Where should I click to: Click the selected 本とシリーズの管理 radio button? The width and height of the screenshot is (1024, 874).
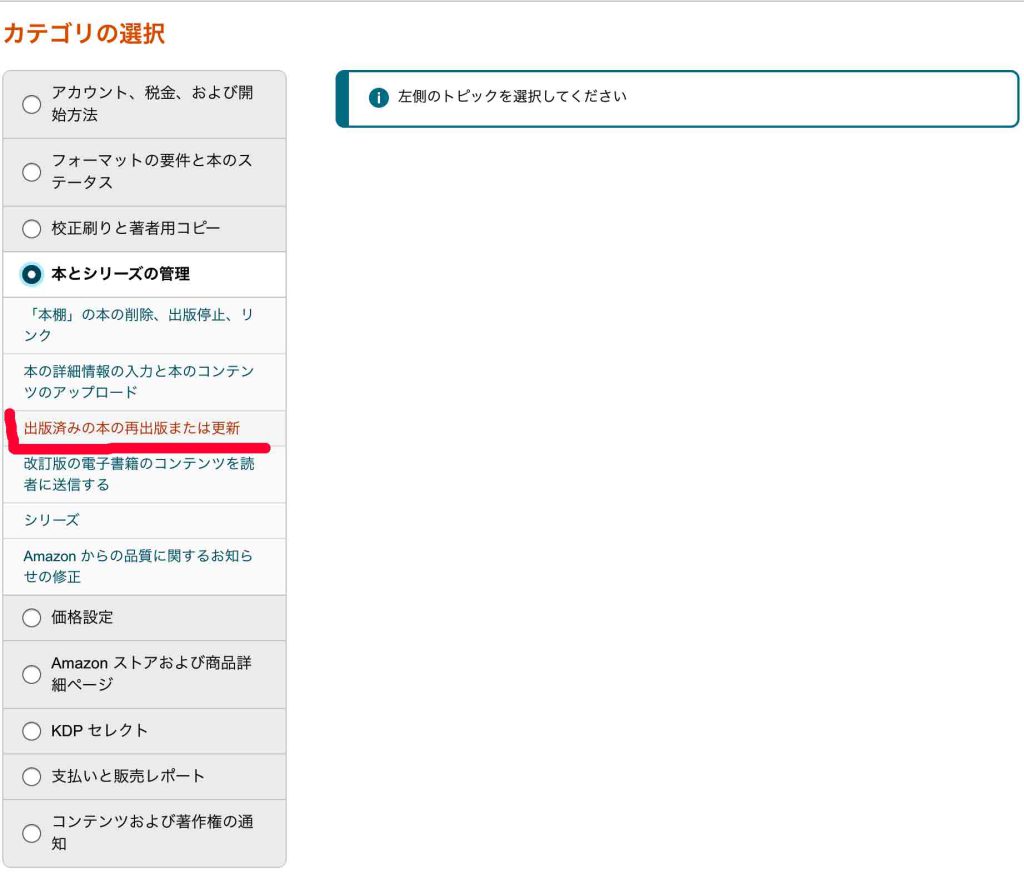tap(32, 274)
